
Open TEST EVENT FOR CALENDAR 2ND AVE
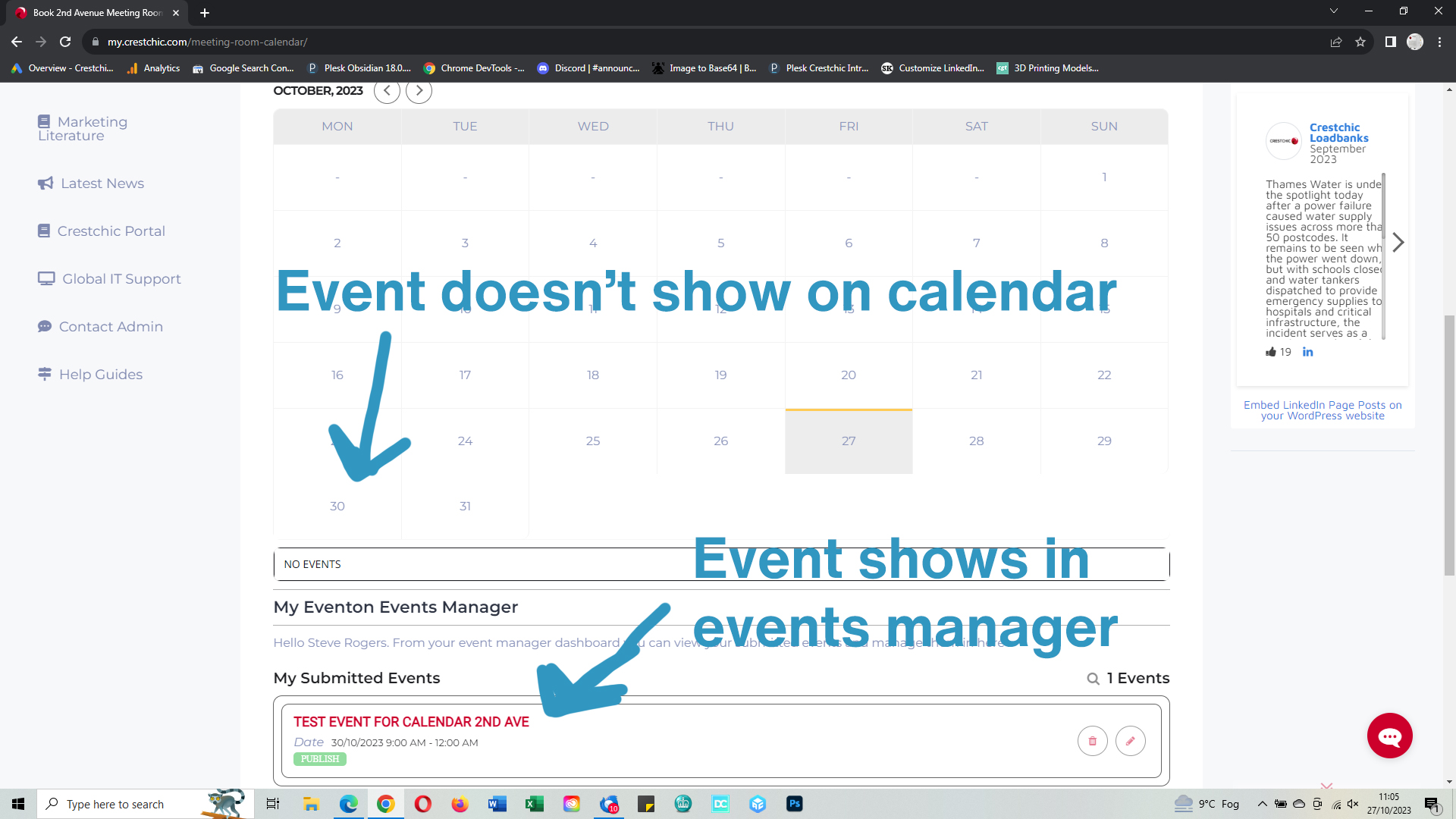[x=411, y=722]
